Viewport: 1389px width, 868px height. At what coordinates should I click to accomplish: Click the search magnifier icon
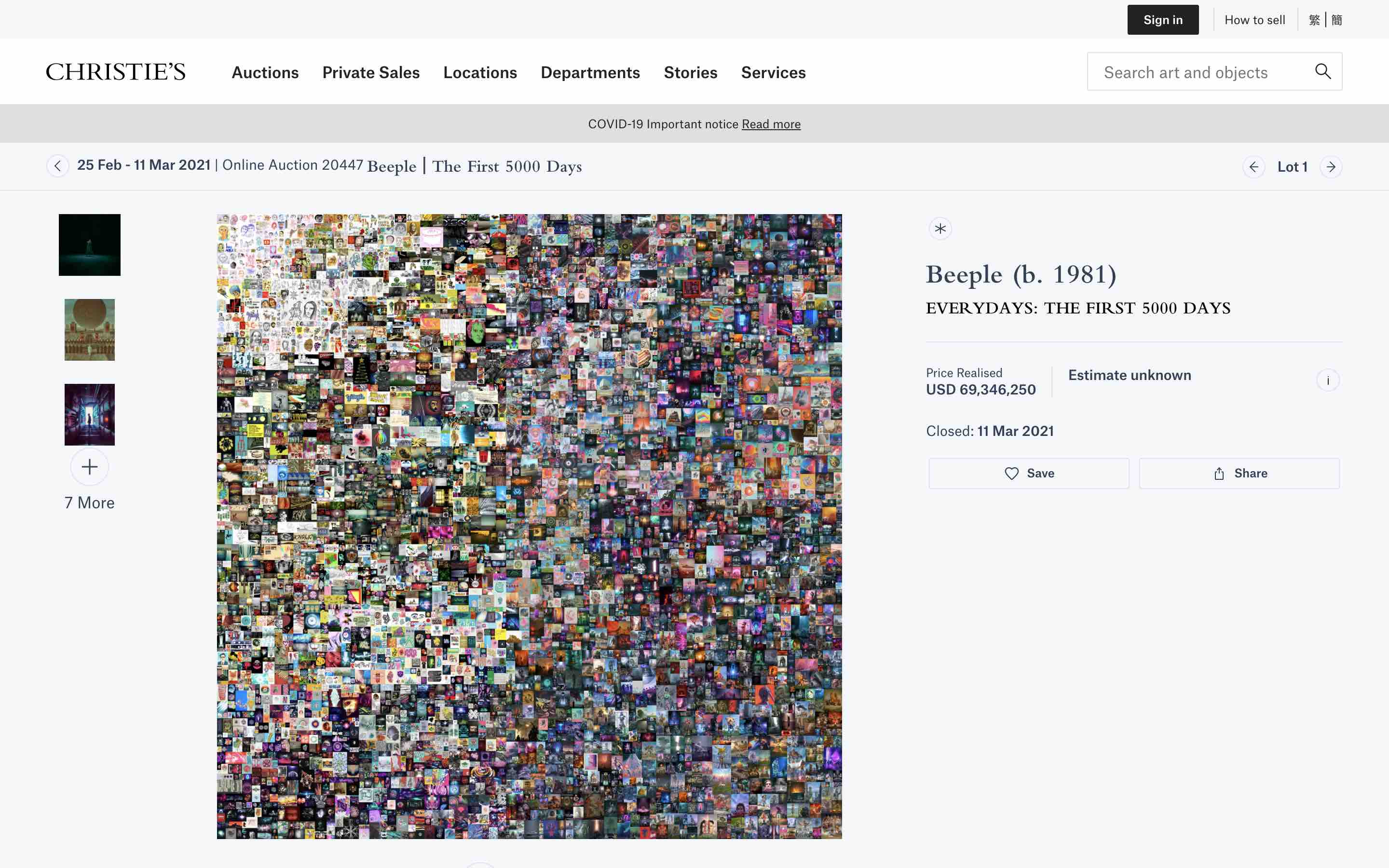click(x=1322, y=71)
